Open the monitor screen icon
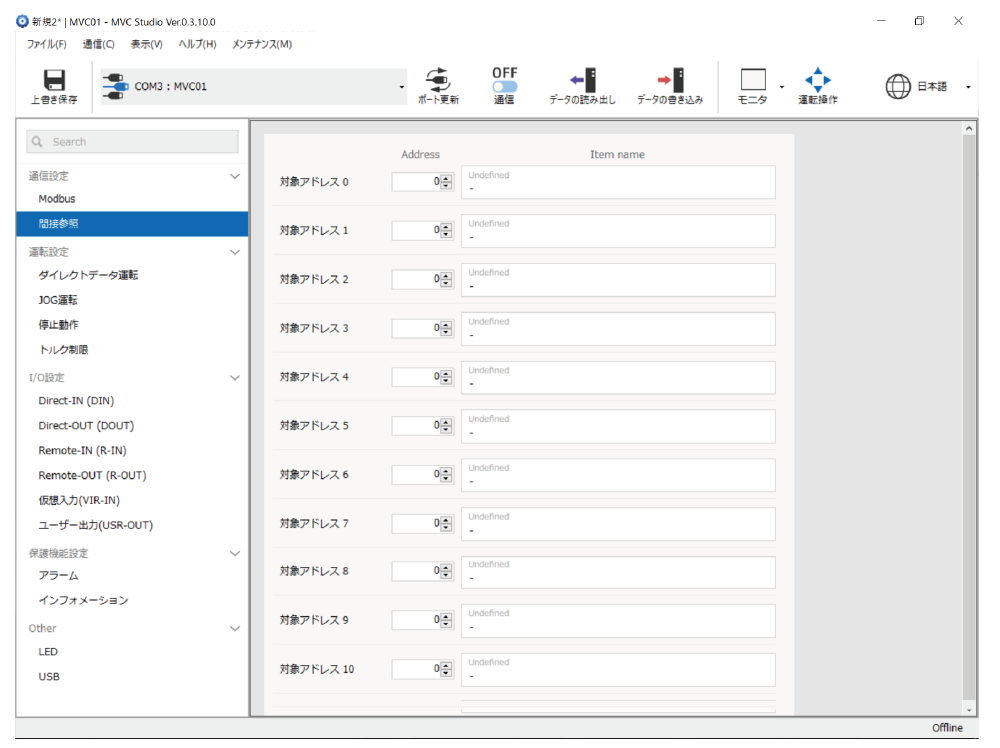Viewport: 1000px width, 748px height. (752, 80)
